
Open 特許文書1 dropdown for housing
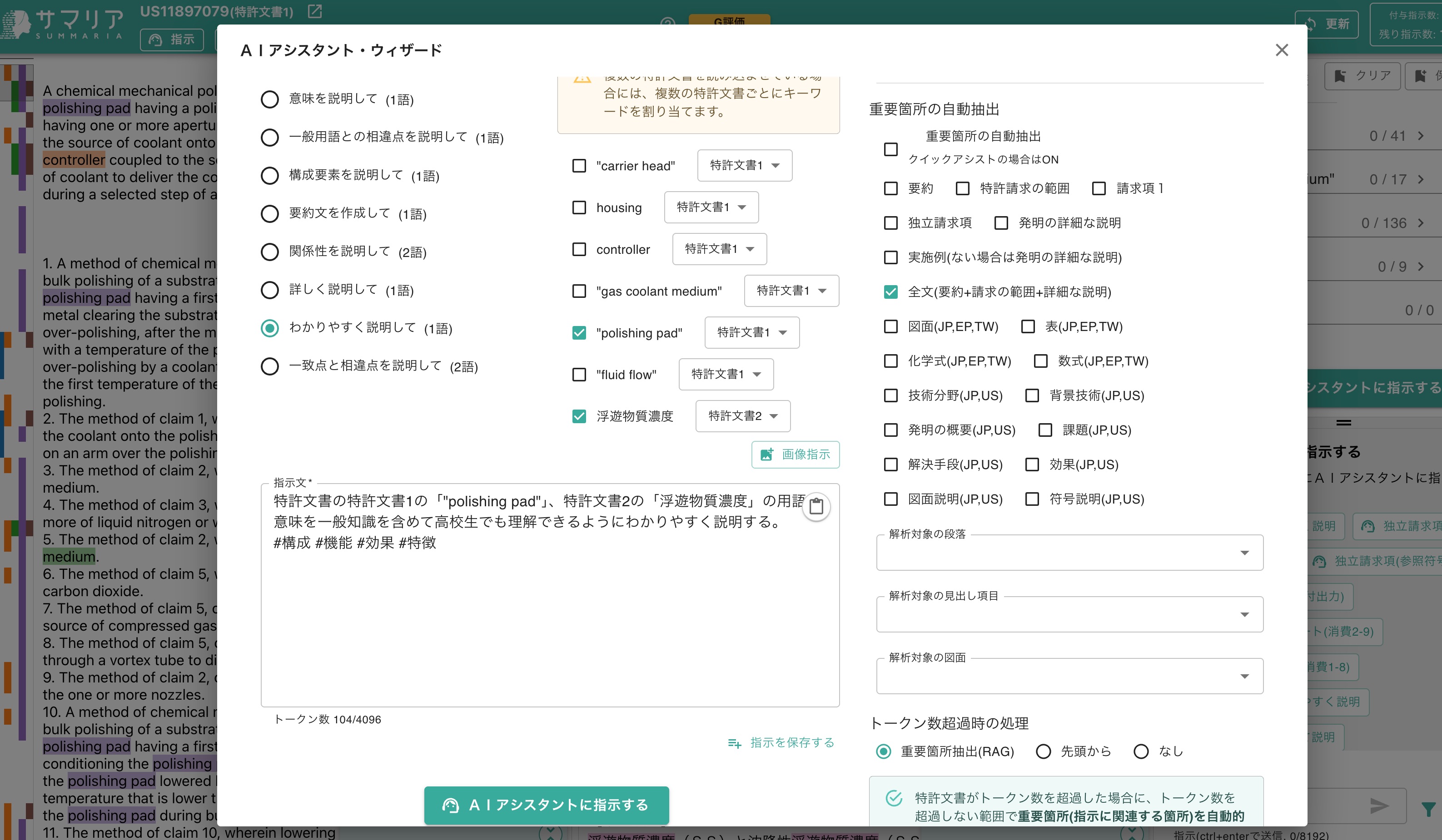click(711, 208)
